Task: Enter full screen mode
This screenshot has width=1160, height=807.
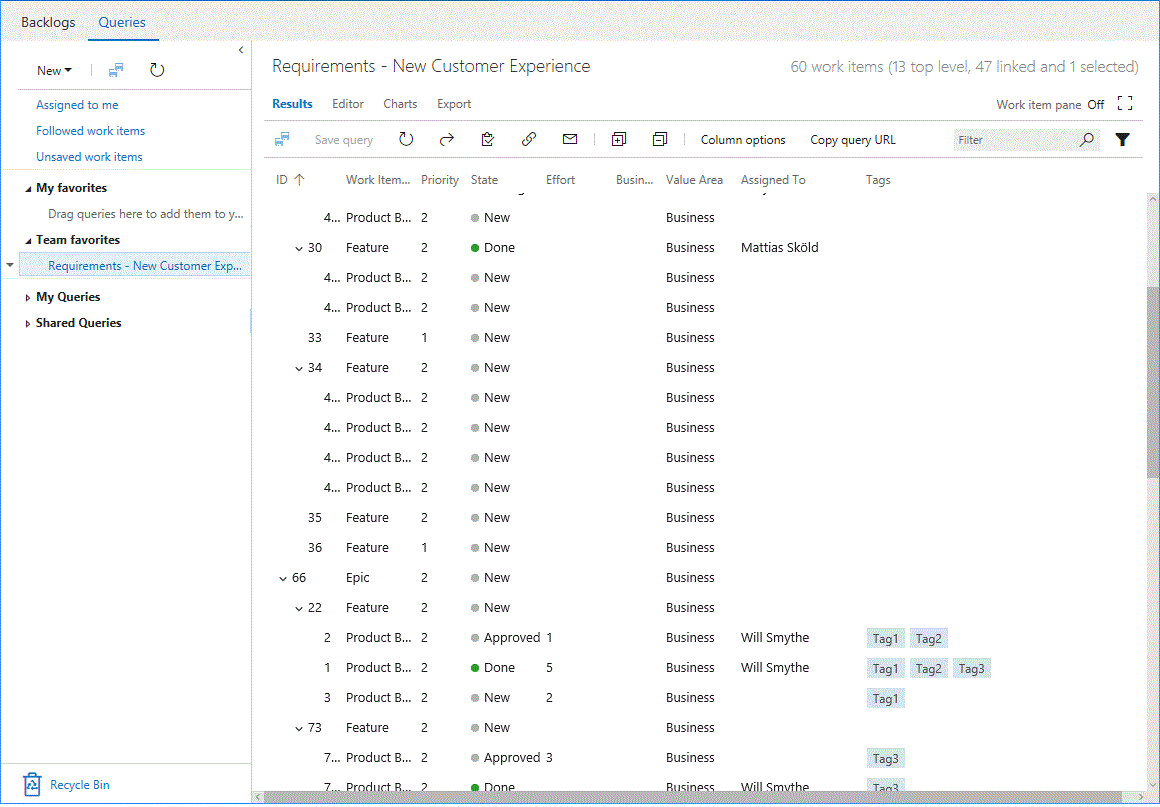Action: point(1125,104)
